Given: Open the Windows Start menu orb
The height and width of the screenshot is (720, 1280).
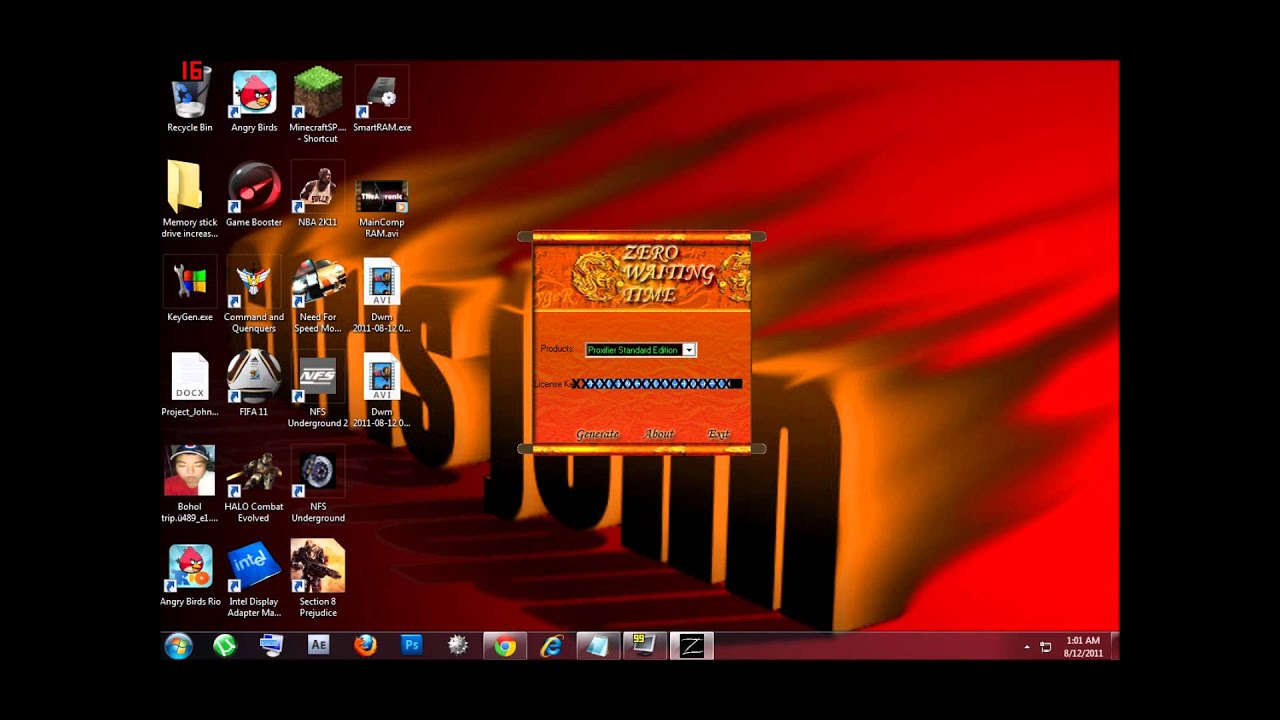Looking at the screenshot, I should tap(179, 646).
